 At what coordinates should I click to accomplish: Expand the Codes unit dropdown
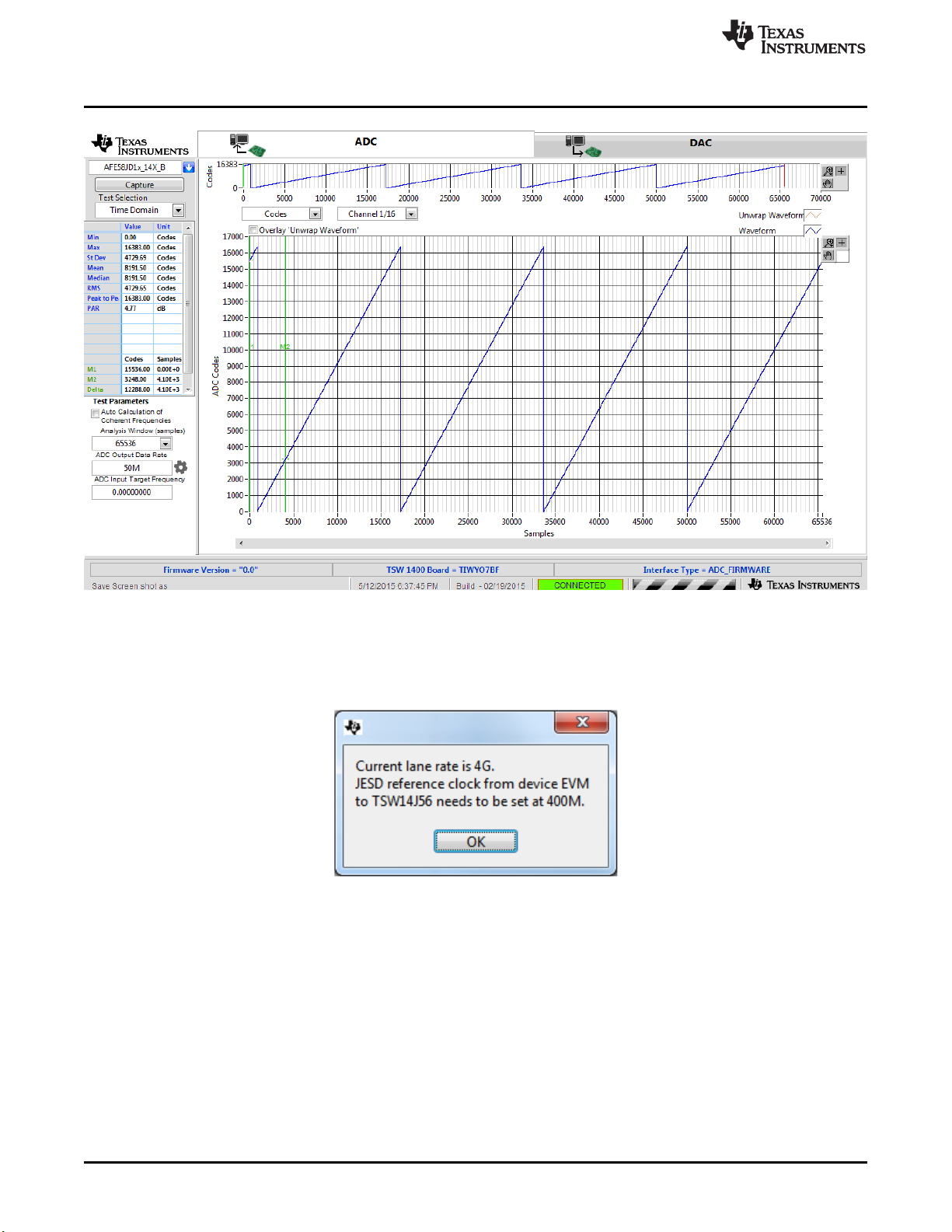pyautogui.click(x=316, y=214)
